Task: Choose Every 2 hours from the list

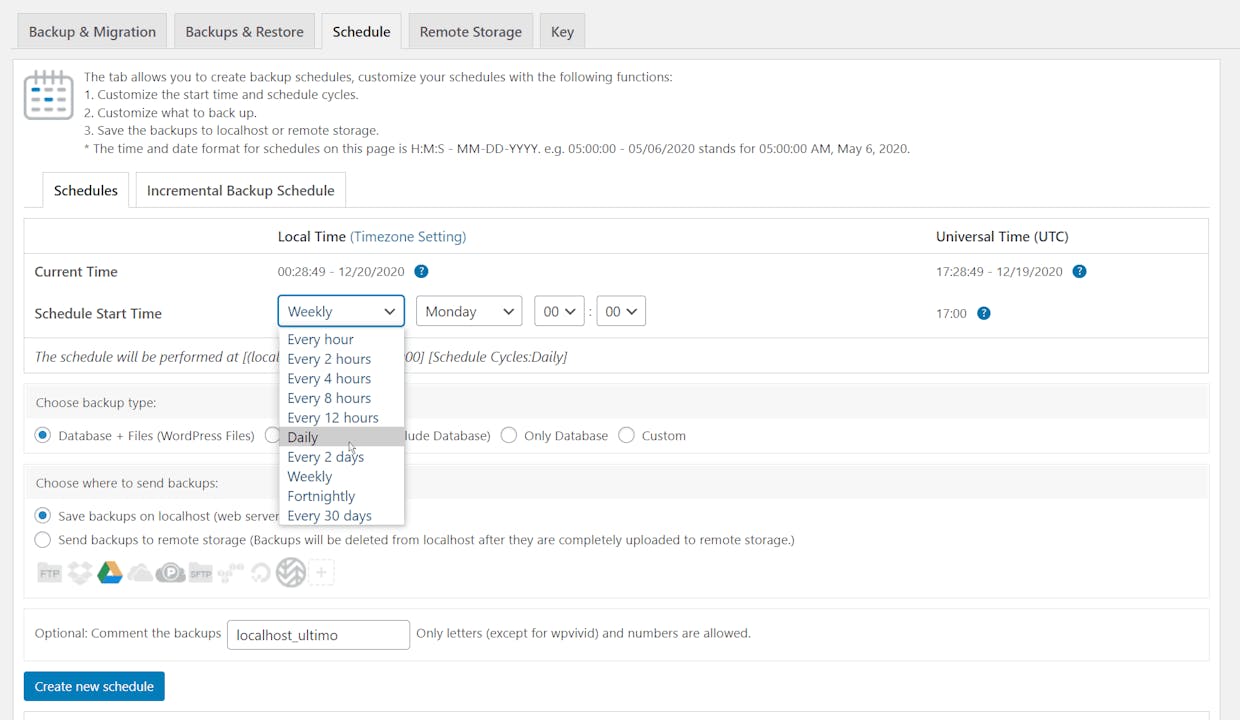Action: point(341,359)
